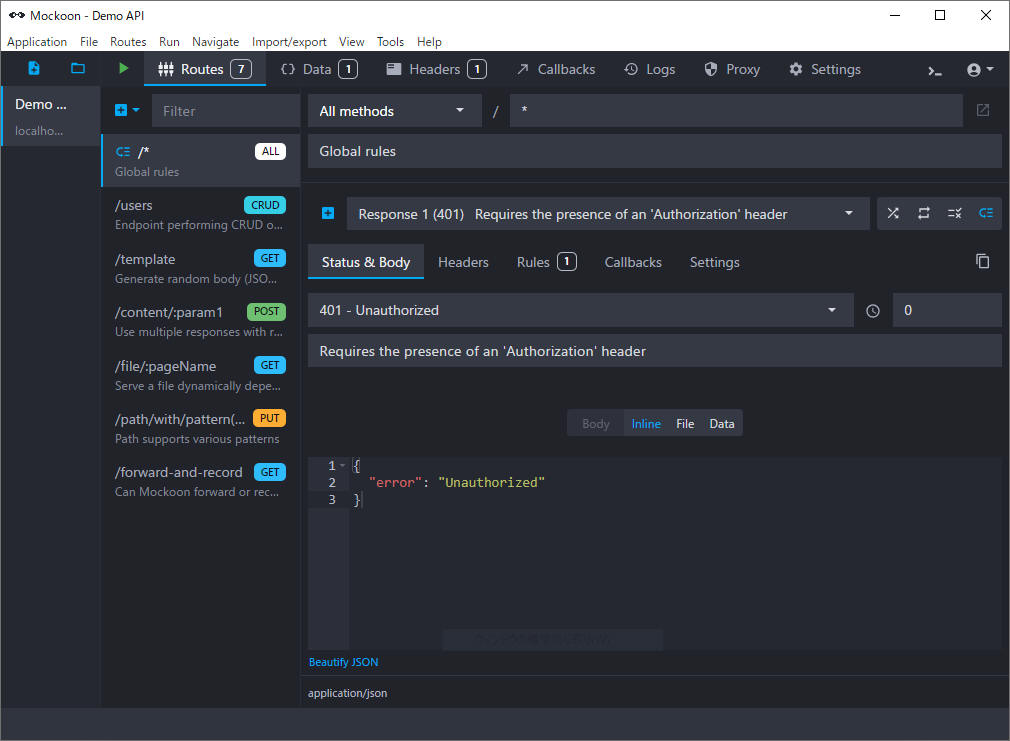Image resolution: width=1010 pixels, height=741 pixels.
Task: Toggle random response mode
Action: click(893, 213)
